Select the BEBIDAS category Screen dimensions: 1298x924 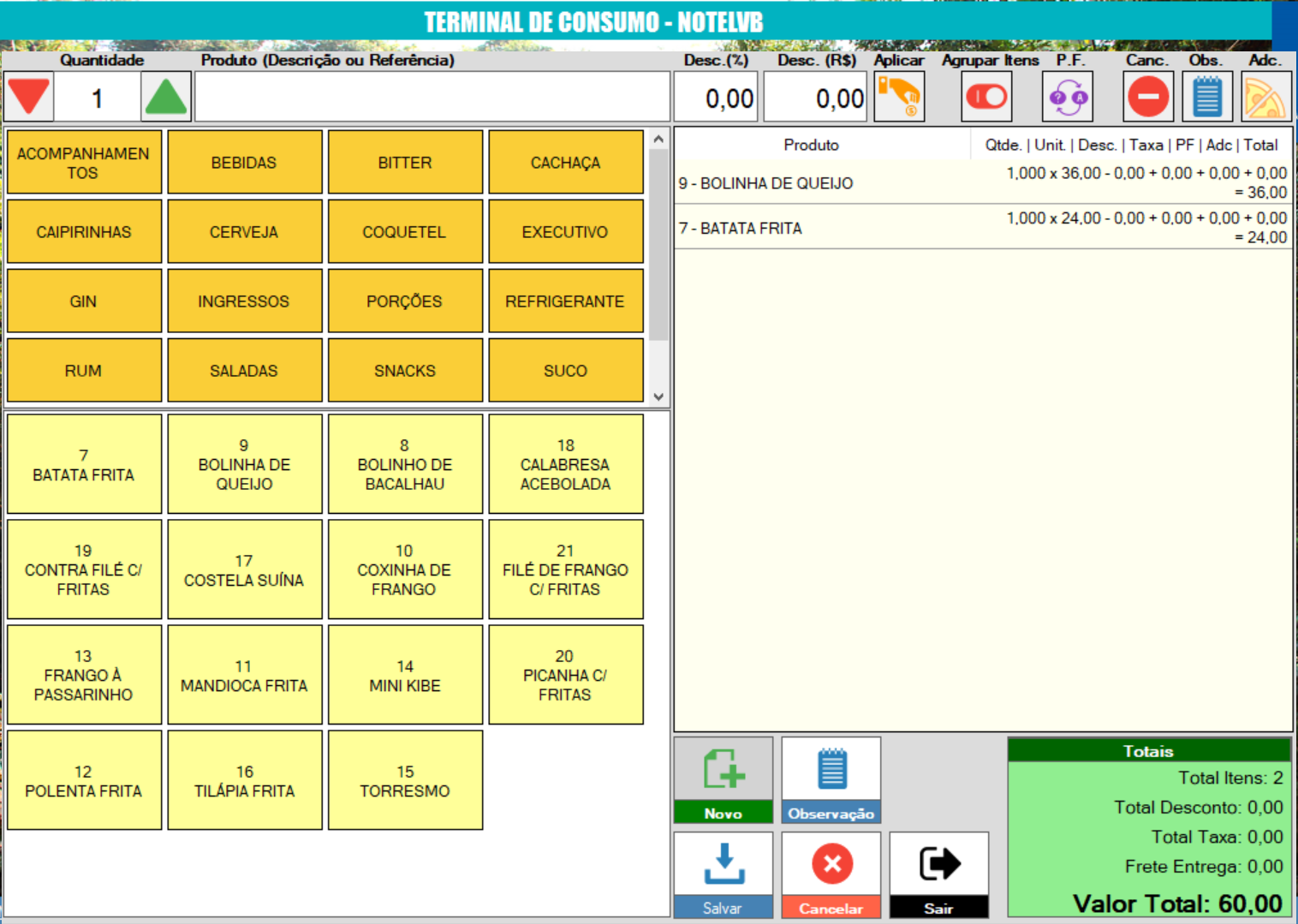click(x=244, y=163)
